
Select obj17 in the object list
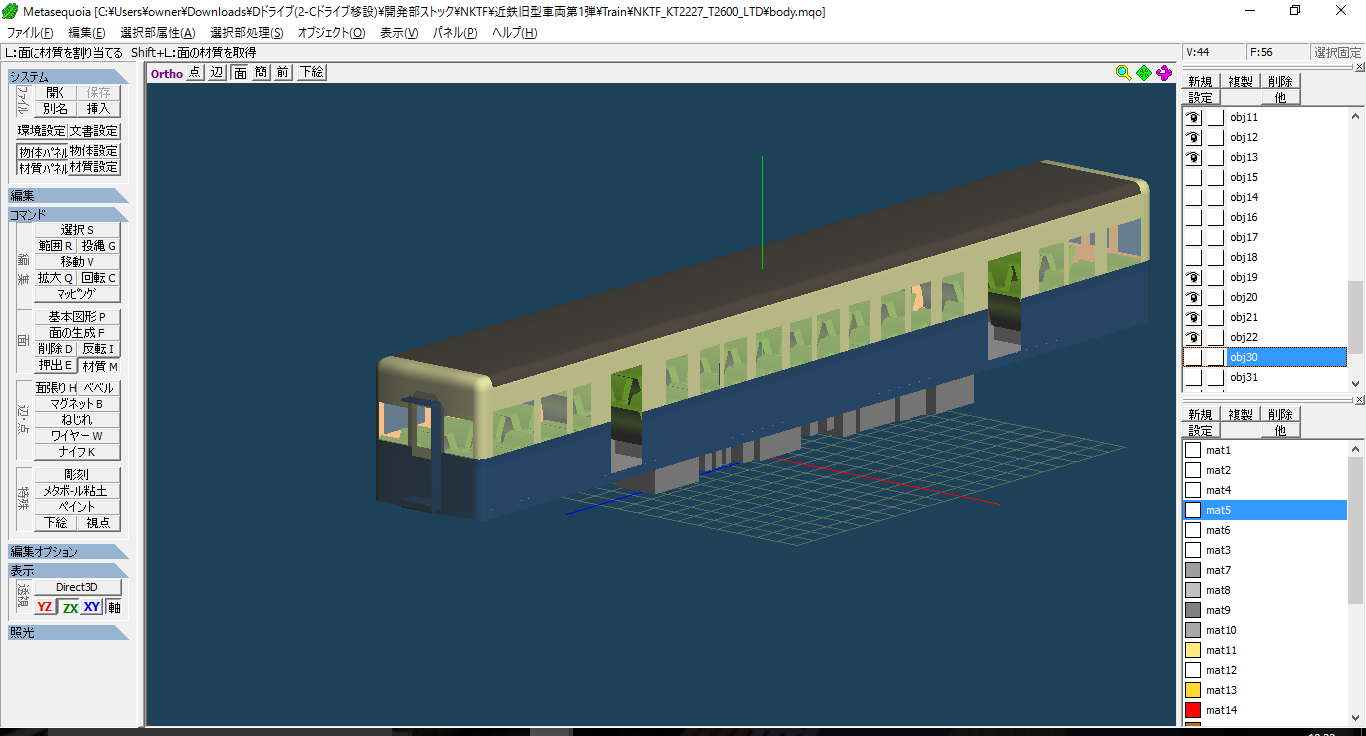point(1265,237)
